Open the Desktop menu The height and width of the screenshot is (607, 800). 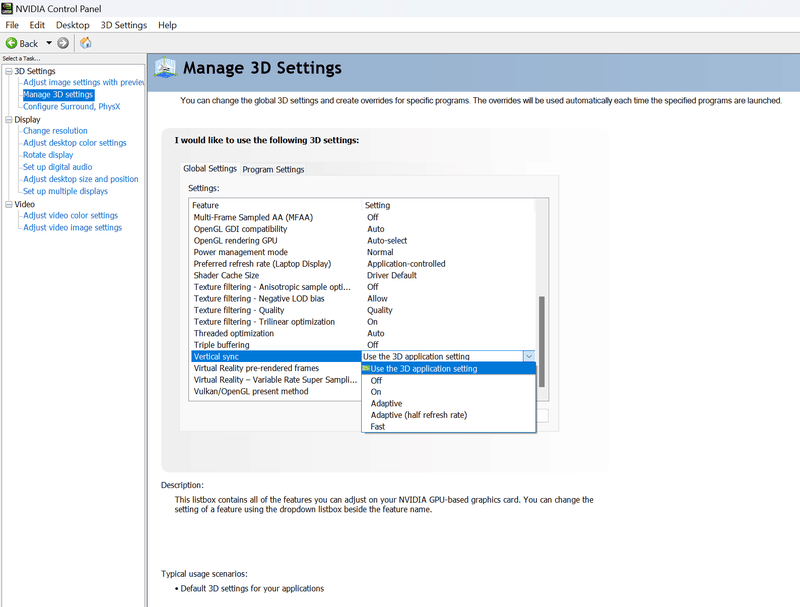(72, 25)
